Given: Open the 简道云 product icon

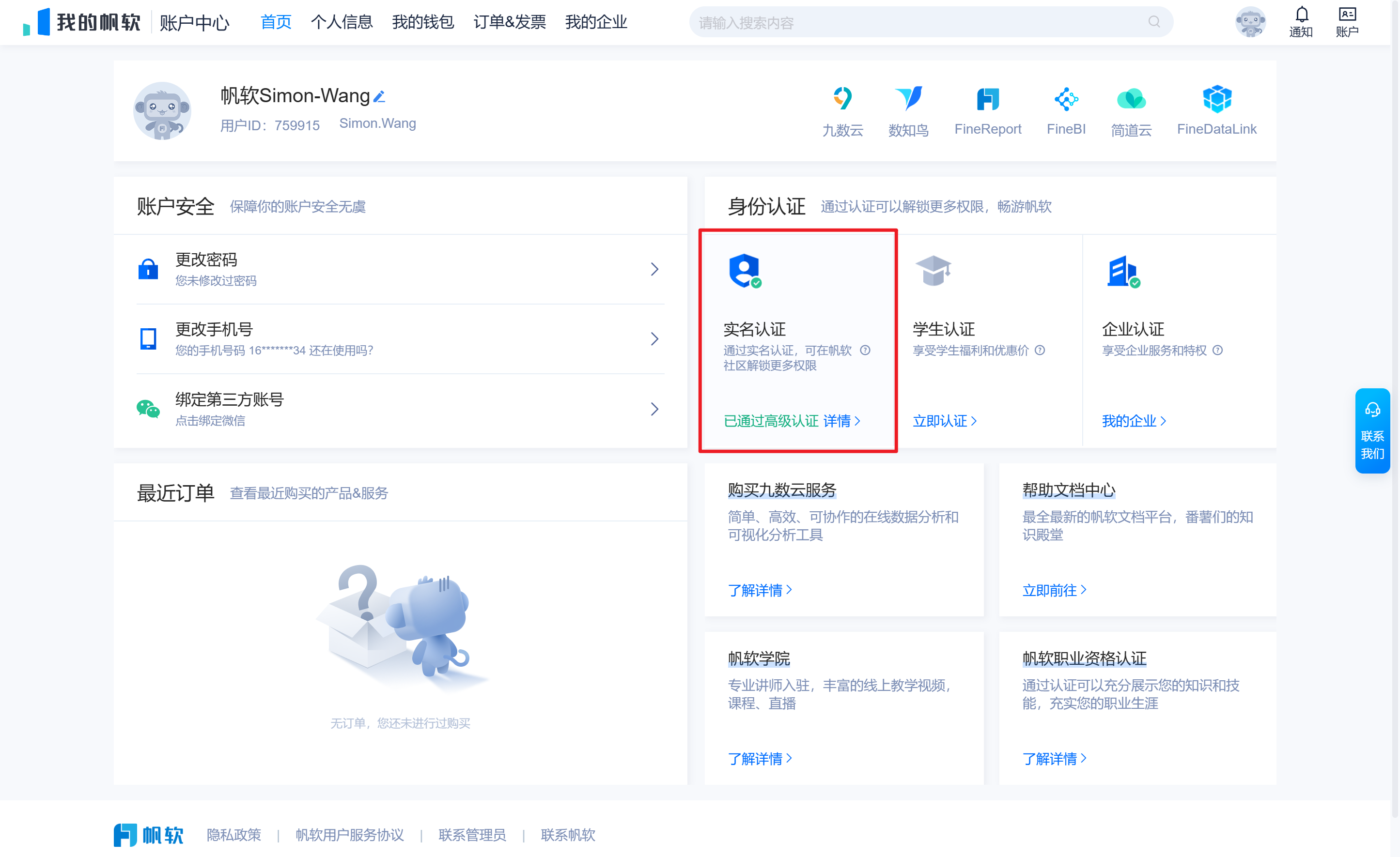Looking at the screenshot, I should click(x=1131, y=99).
